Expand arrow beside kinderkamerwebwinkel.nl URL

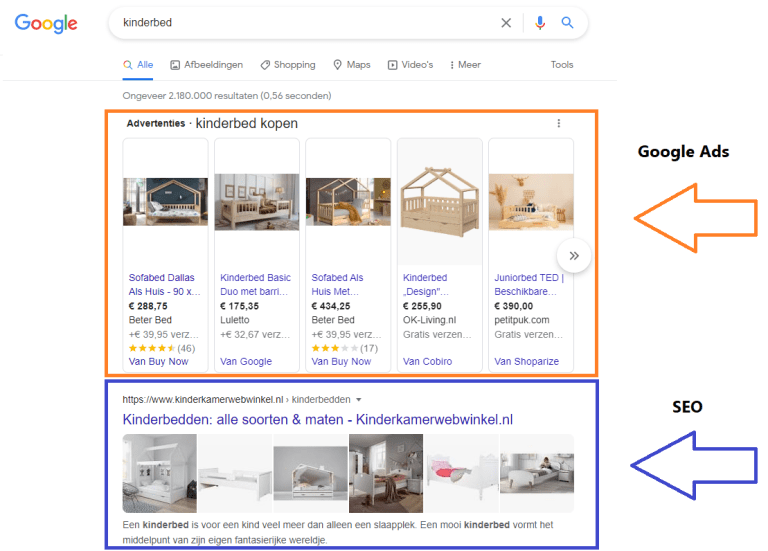pos(358,400)
